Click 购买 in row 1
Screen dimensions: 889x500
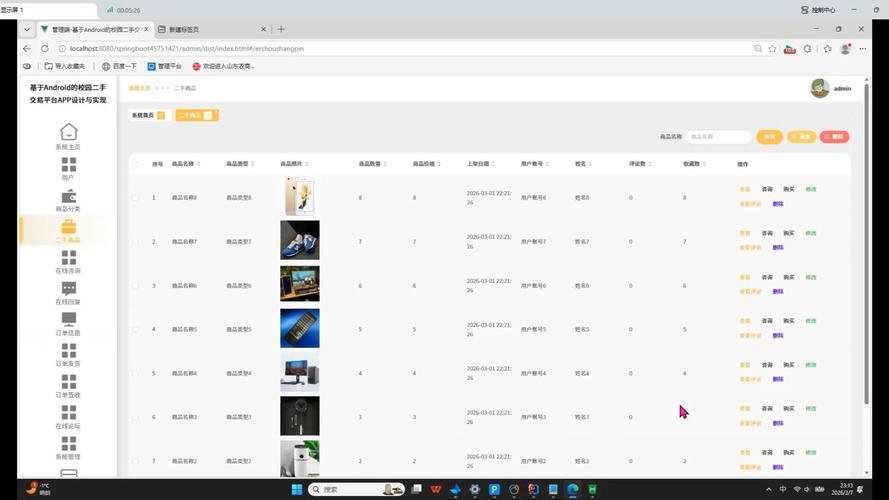[789, 189]
